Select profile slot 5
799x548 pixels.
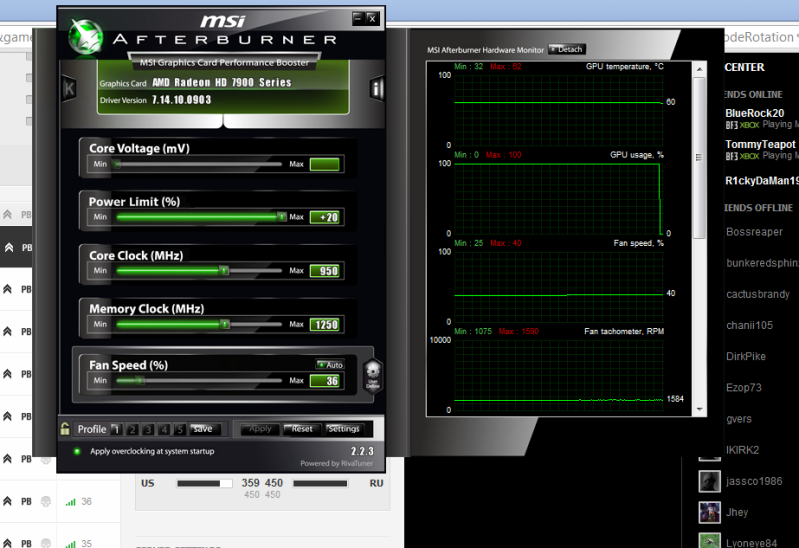[180, 429]
